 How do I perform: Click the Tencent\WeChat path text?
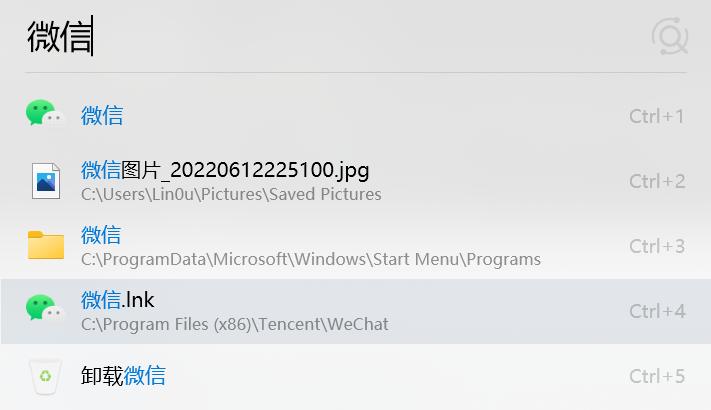point(235,324)
